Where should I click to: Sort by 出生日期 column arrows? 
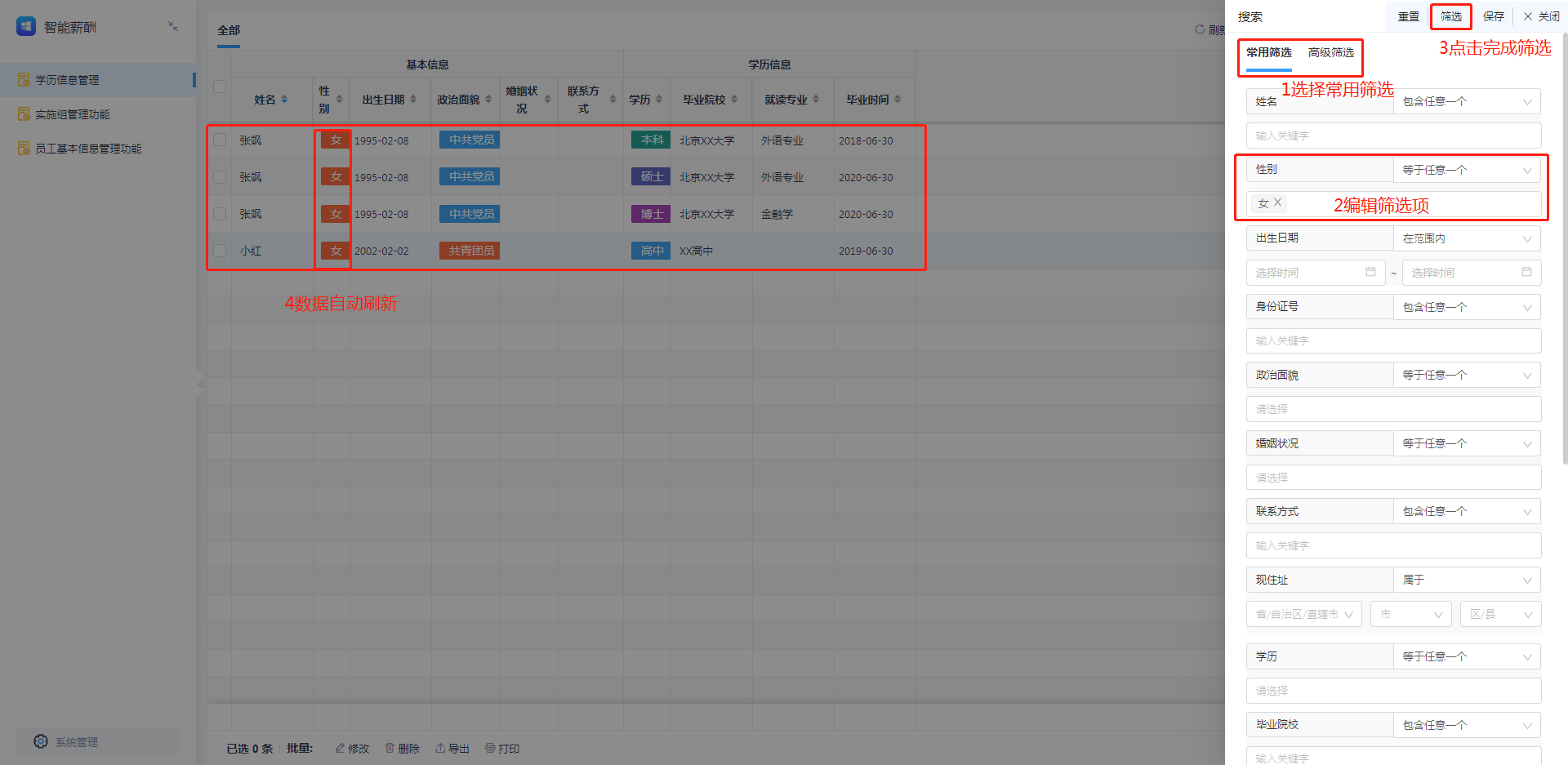click(413, 100)
